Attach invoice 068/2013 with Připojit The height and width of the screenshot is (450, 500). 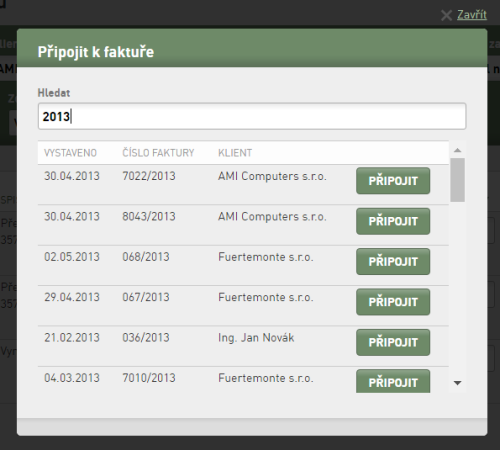click(393, 262)
